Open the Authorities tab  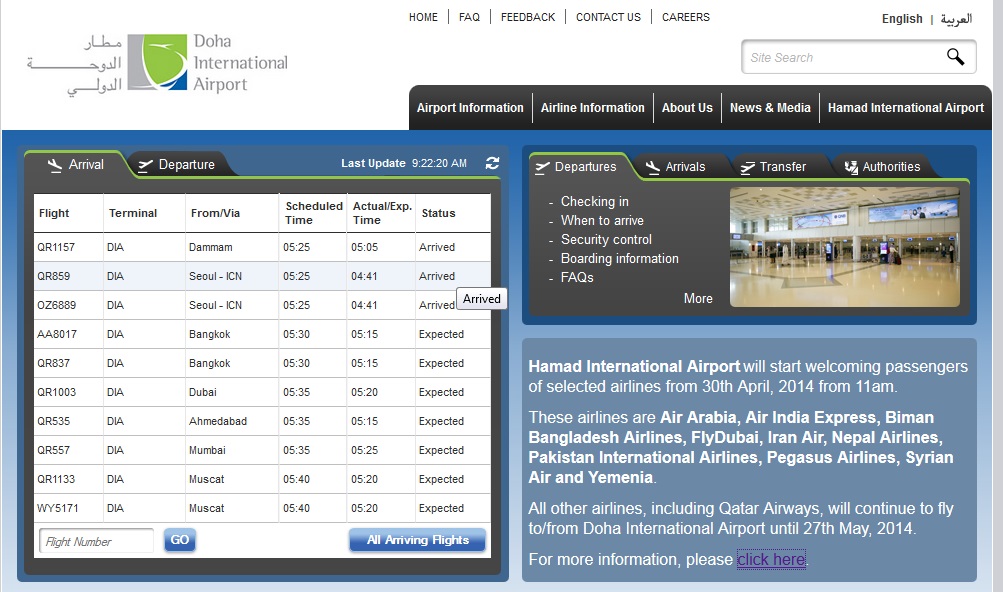point(882,167)
